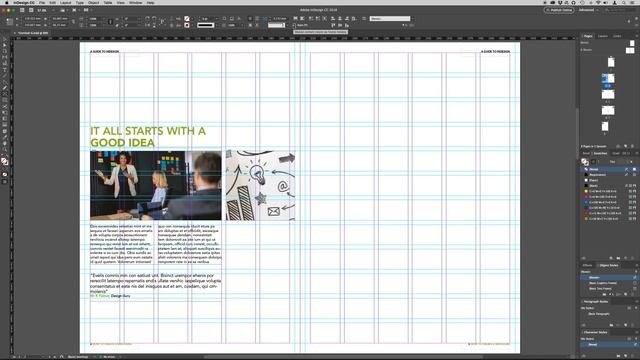The image size is (640, 360).
Task: Click Create new style in Character Styles
Action: [626, 356]
